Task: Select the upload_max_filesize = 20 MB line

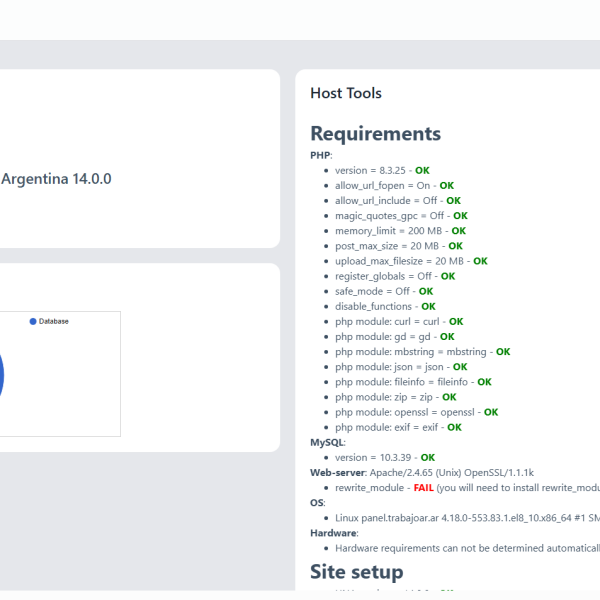Action: [x=410, y=261]
